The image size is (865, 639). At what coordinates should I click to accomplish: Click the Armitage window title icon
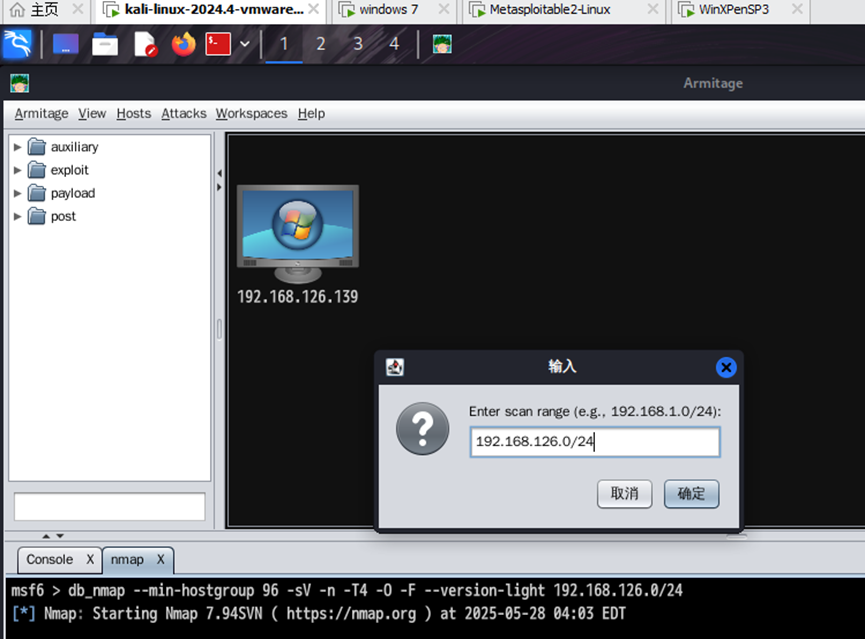tap(19, 83)
